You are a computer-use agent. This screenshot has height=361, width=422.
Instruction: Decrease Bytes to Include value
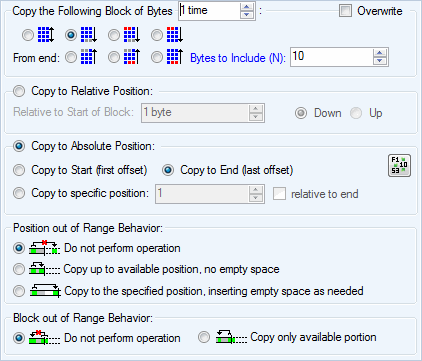pyautogui.click(x=380, y=61)
